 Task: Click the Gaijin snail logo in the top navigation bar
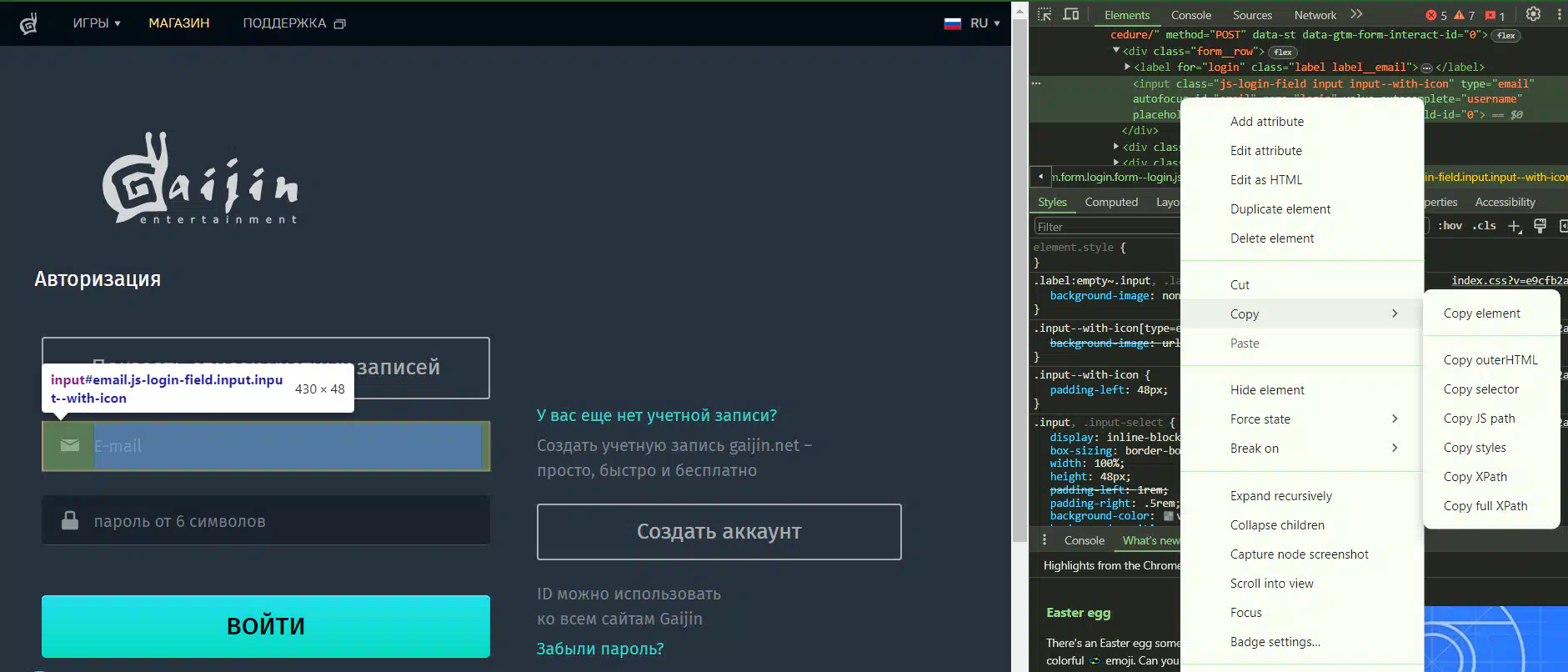(x=28, y=23)
